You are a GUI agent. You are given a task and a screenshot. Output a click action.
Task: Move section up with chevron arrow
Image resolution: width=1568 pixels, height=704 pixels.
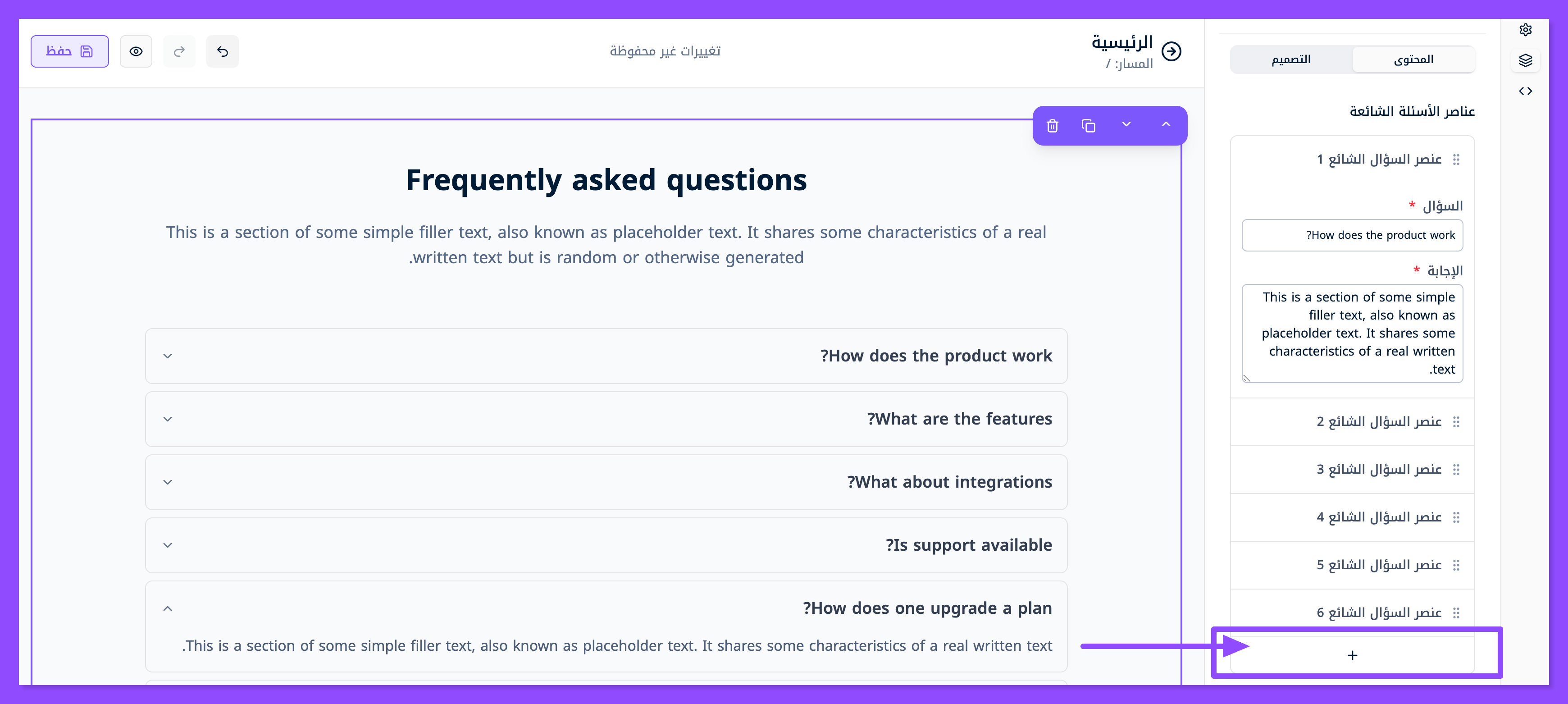coord(1166,125)
